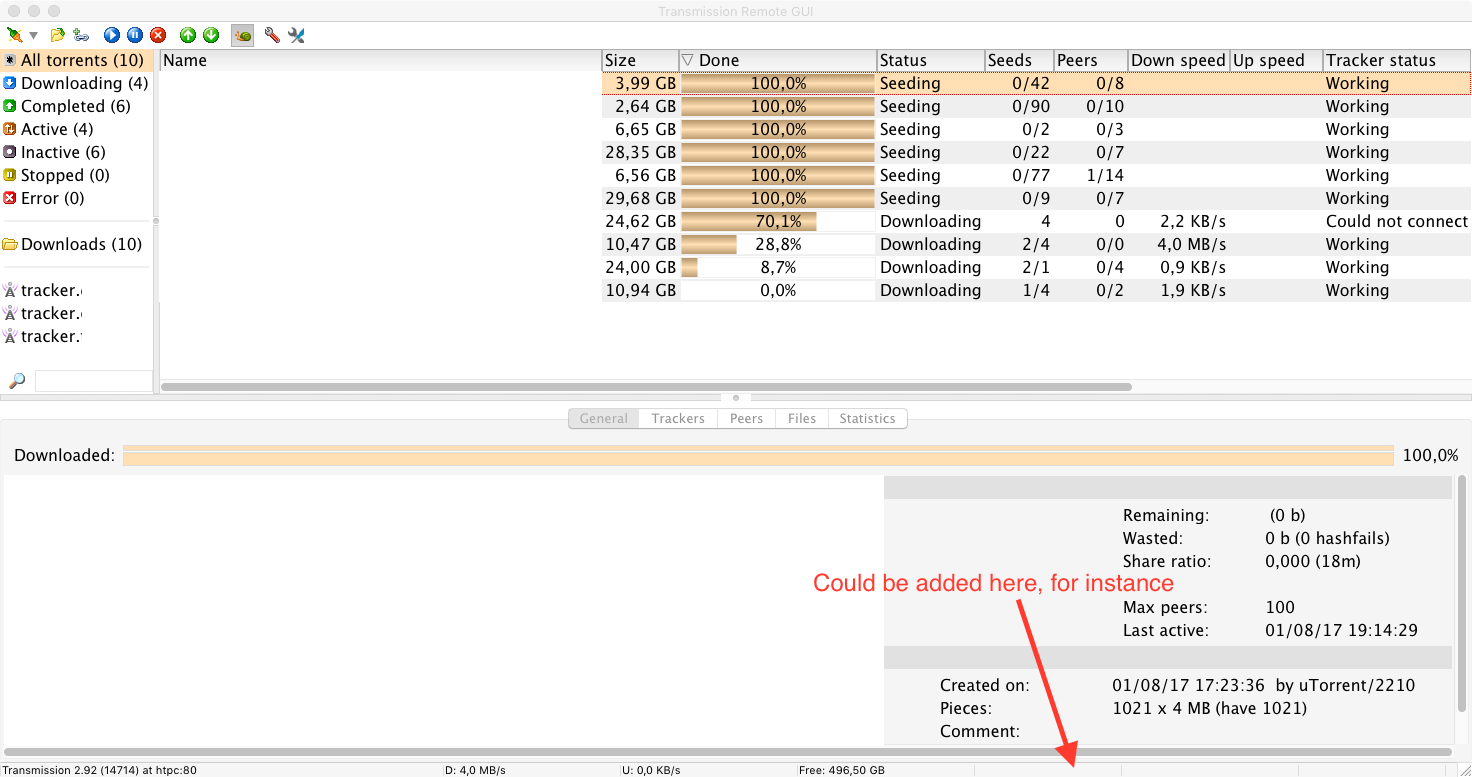Toggle the alternative speed limits turtle icon

tap(241, 34)
